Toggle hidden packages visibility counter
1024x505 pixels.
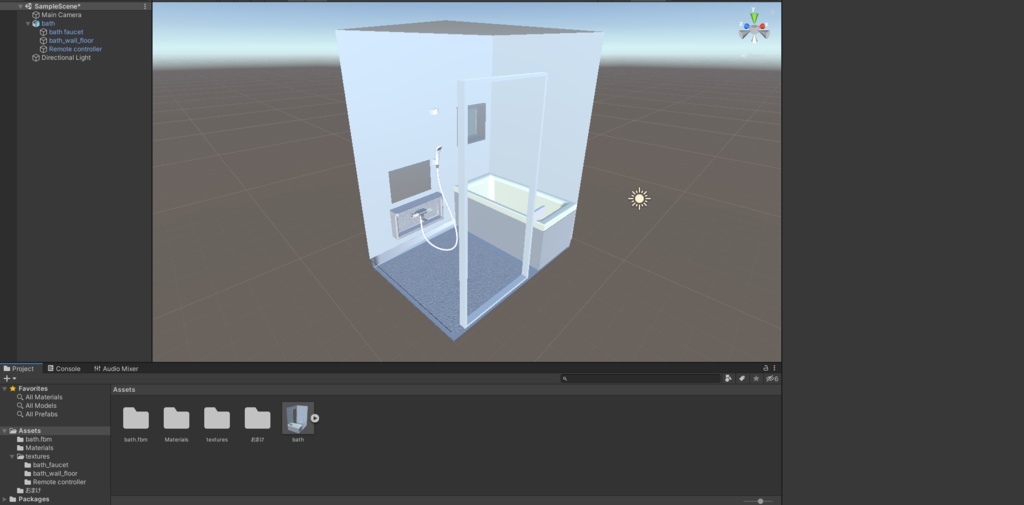(772, 378)
